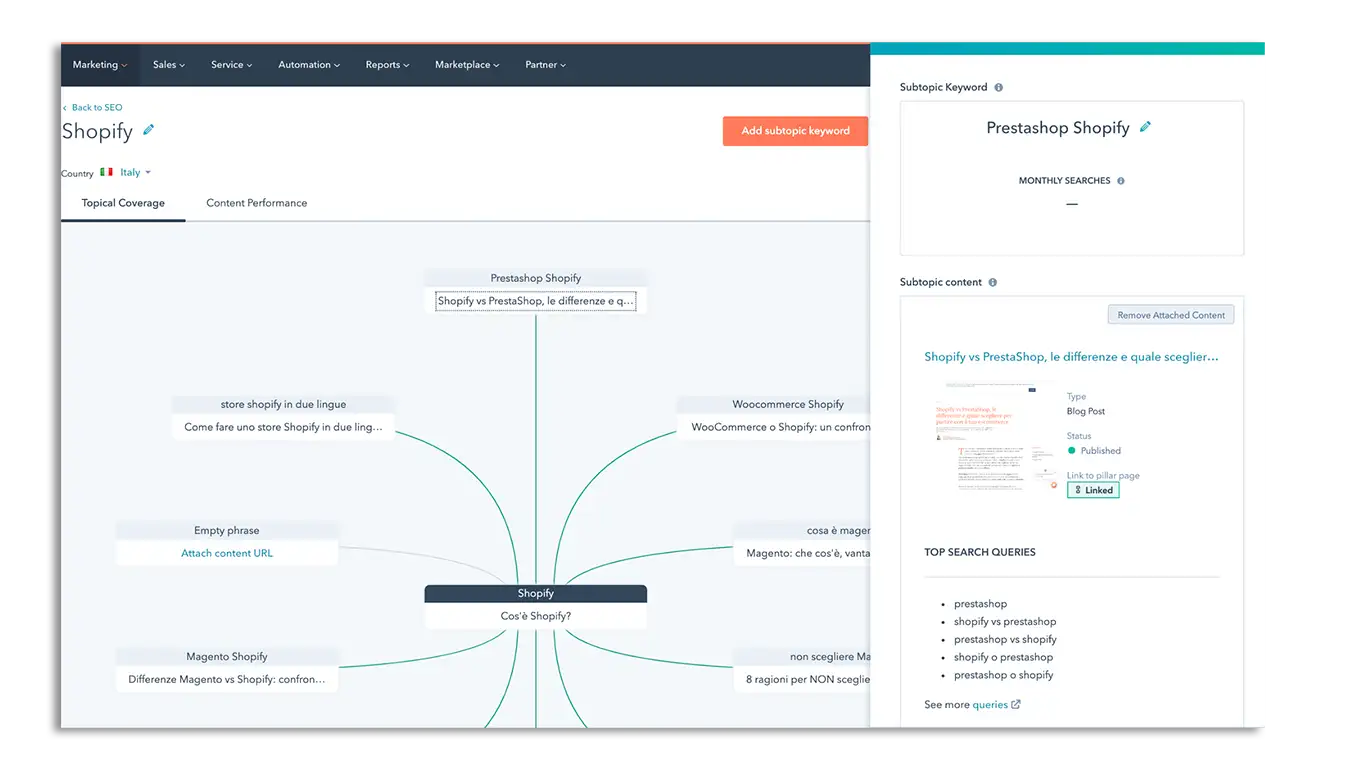Viewport: 1351px width, 770px height.
Task: Select store shopify in due lingue node
Action: coord(283,404)
